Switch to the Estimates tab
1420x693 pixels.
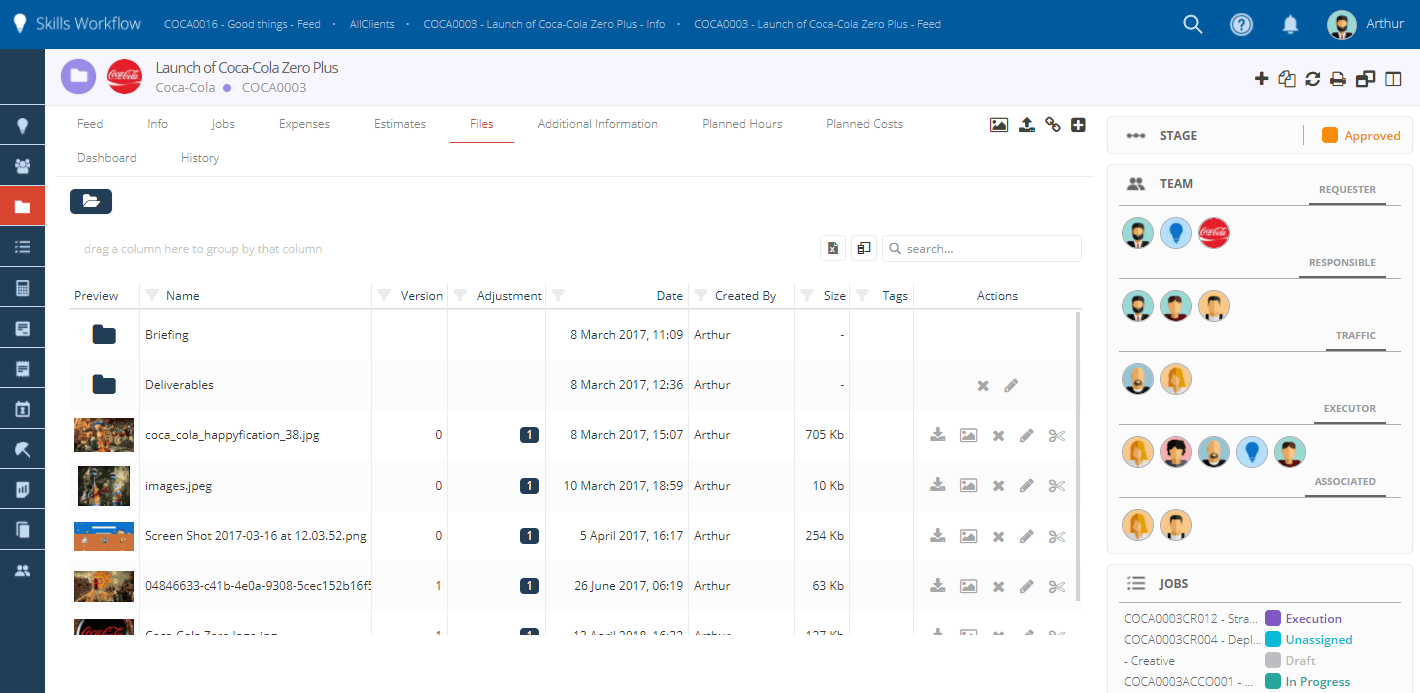point(400,124)
